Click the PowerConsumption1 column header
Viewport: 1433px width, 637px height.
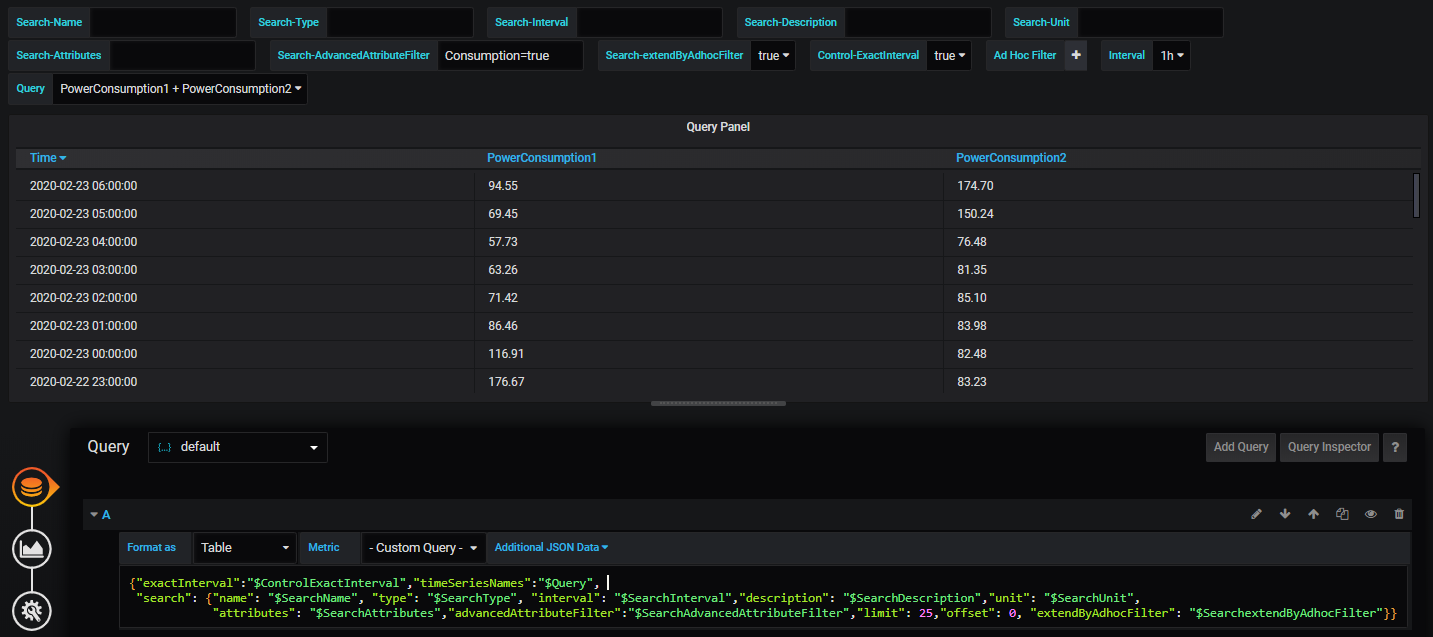[x=541, y=158]
